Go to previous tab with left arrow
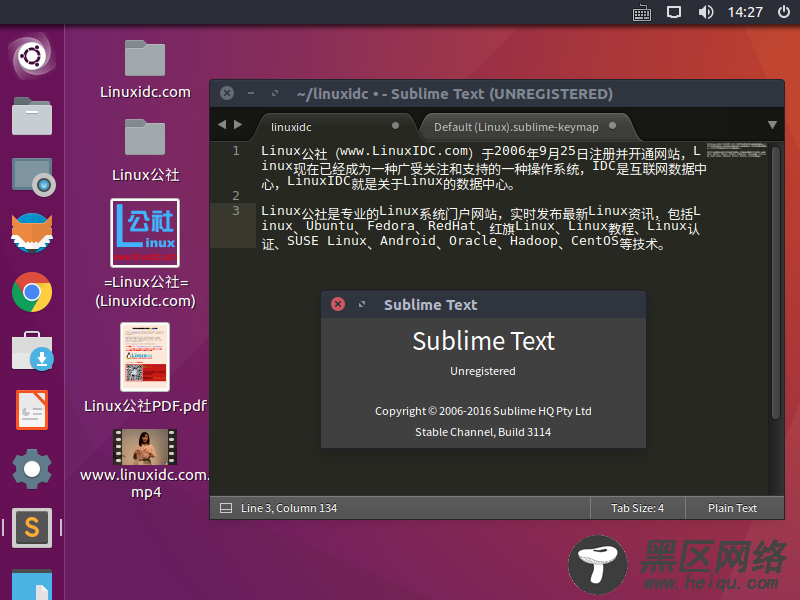This screenshot has height=600, width=800. [x=222, y=124]
